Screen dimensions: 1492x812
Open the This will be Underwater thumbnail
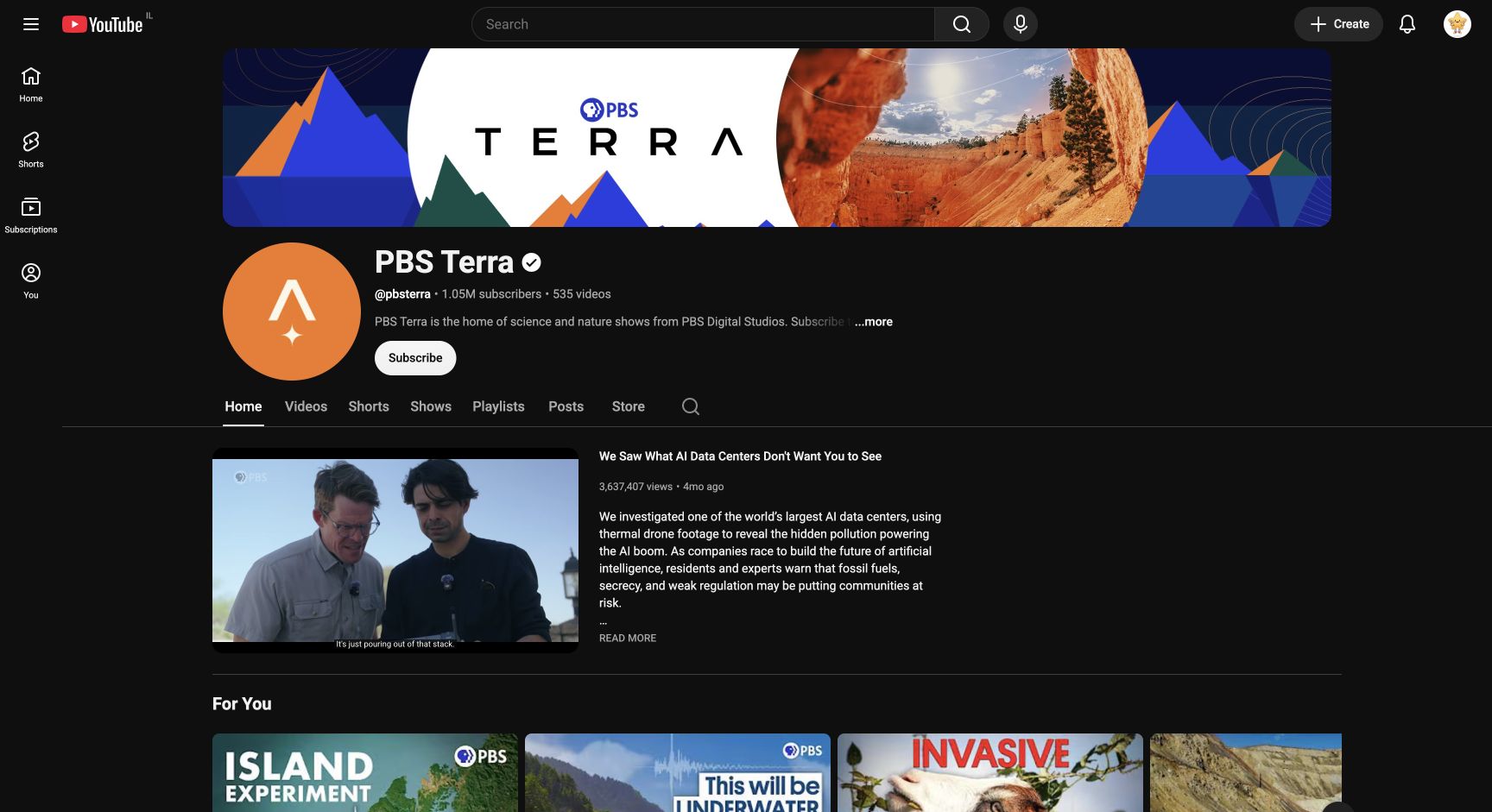[678, 772]
